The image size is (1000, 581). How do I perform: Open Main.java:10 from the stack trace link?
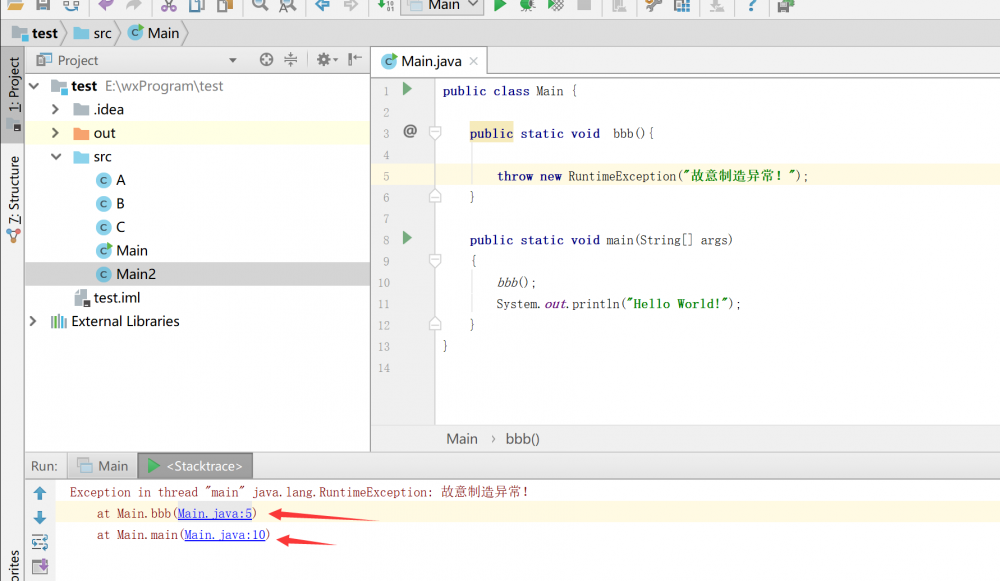[x=224, y=534]
